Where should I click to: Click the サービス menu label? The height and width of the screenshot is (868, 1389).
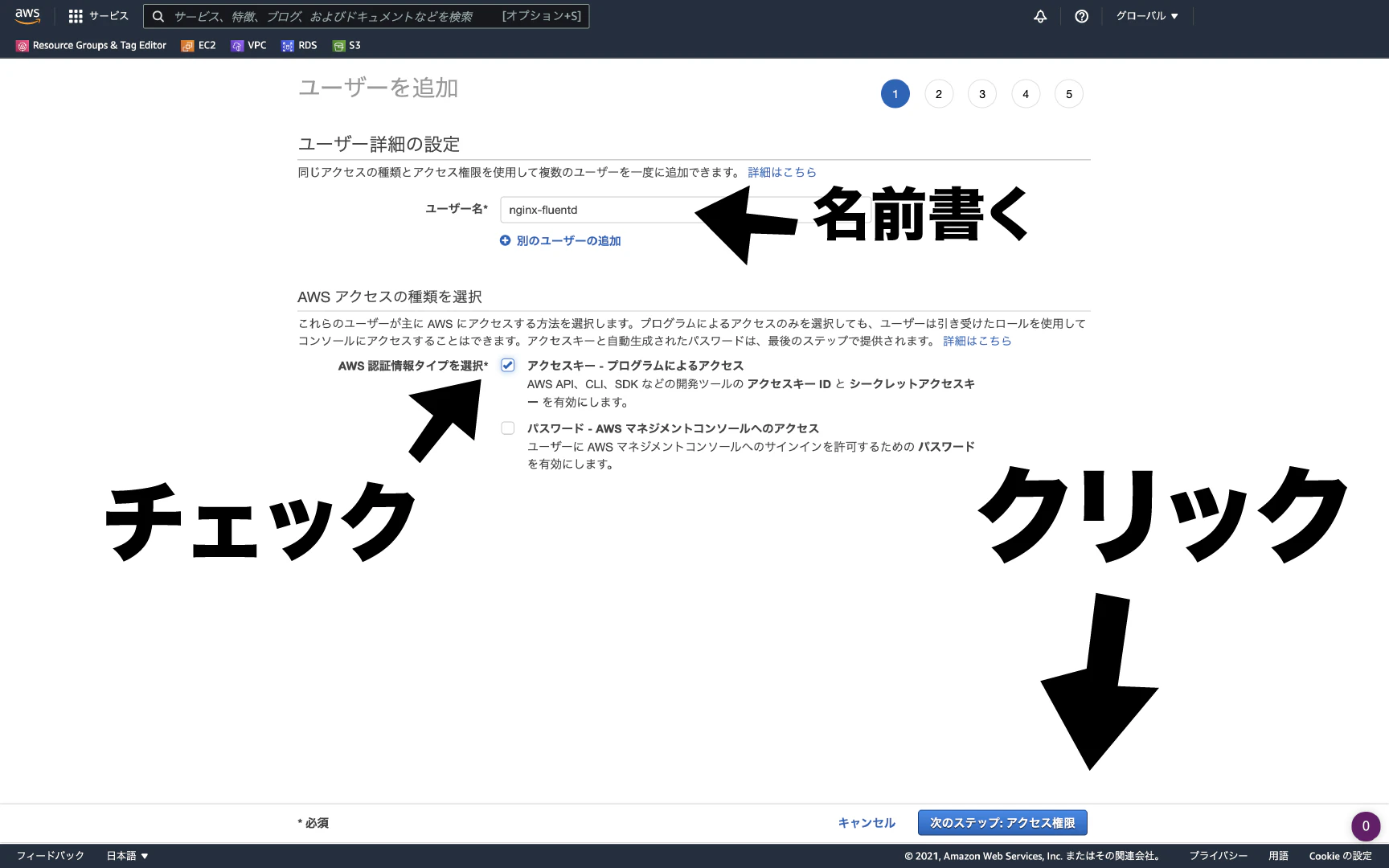coord(109,16)
